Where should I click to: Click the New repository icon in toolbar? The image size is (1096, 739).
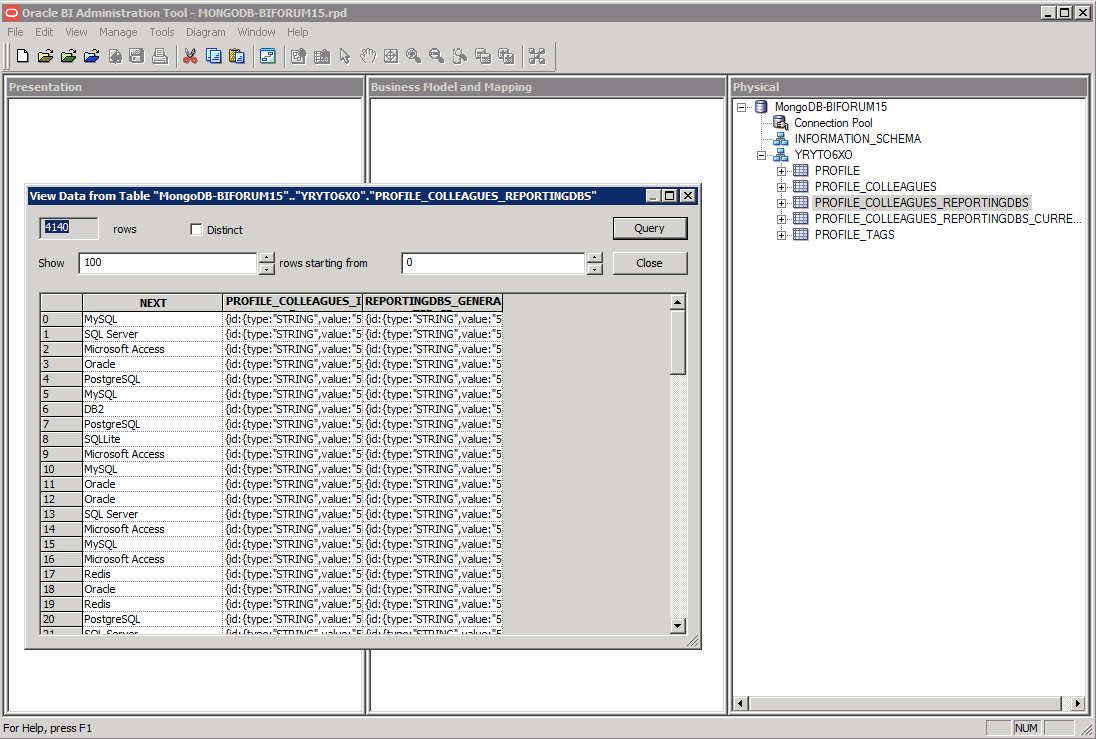tap(22, 56)
